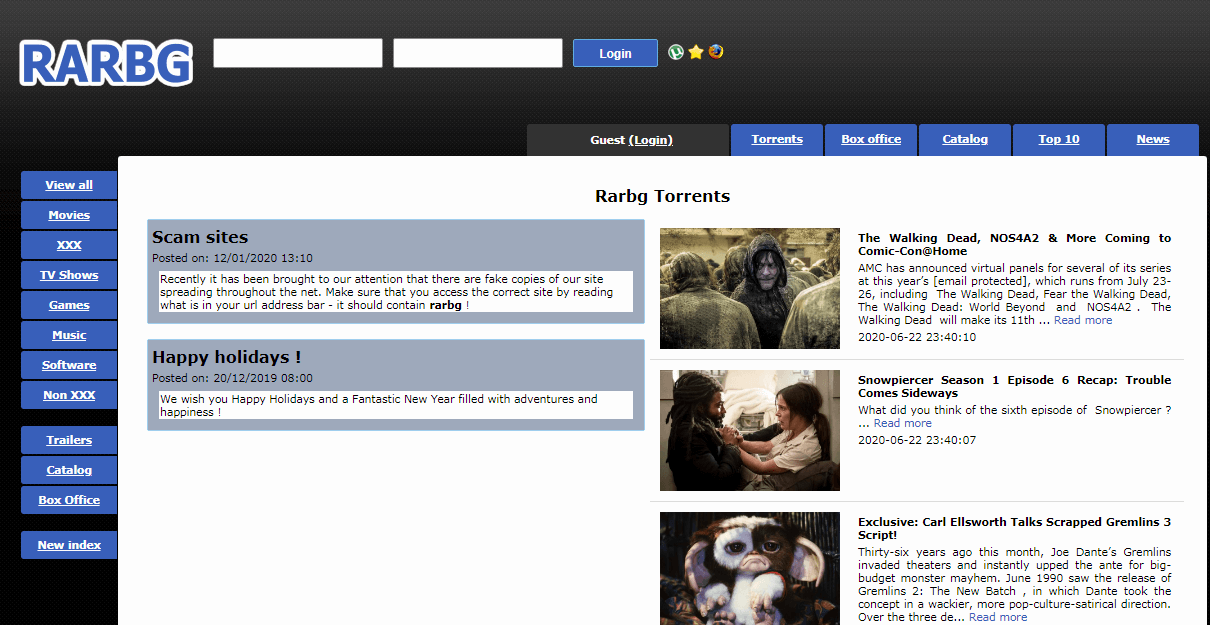This screenshot has width=1210, height=625.
Task: Open the Catalog top tab
Action: click(965, 139)
